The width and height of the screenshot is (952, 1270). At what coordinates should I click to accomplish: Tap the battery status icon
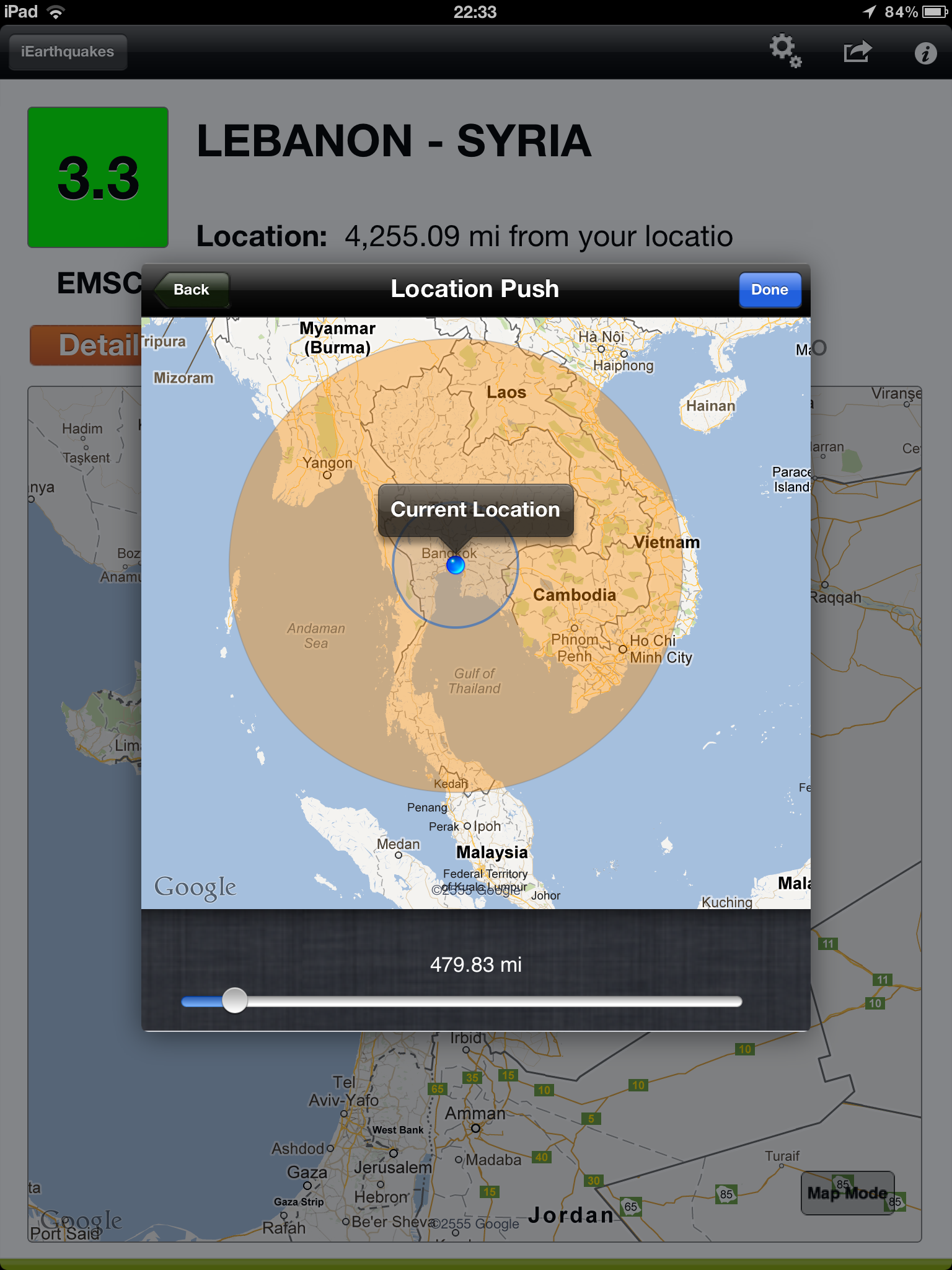(935, 12)
